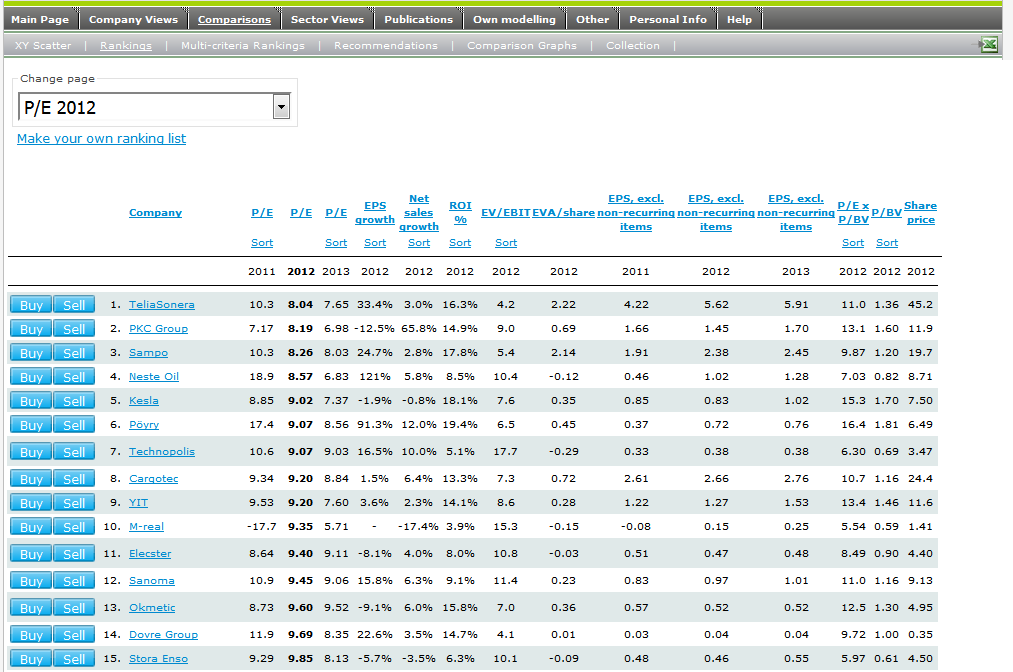This screenshot has width=1013, height=672.
Task: Open the Sector Views menu
Action: 327,19
